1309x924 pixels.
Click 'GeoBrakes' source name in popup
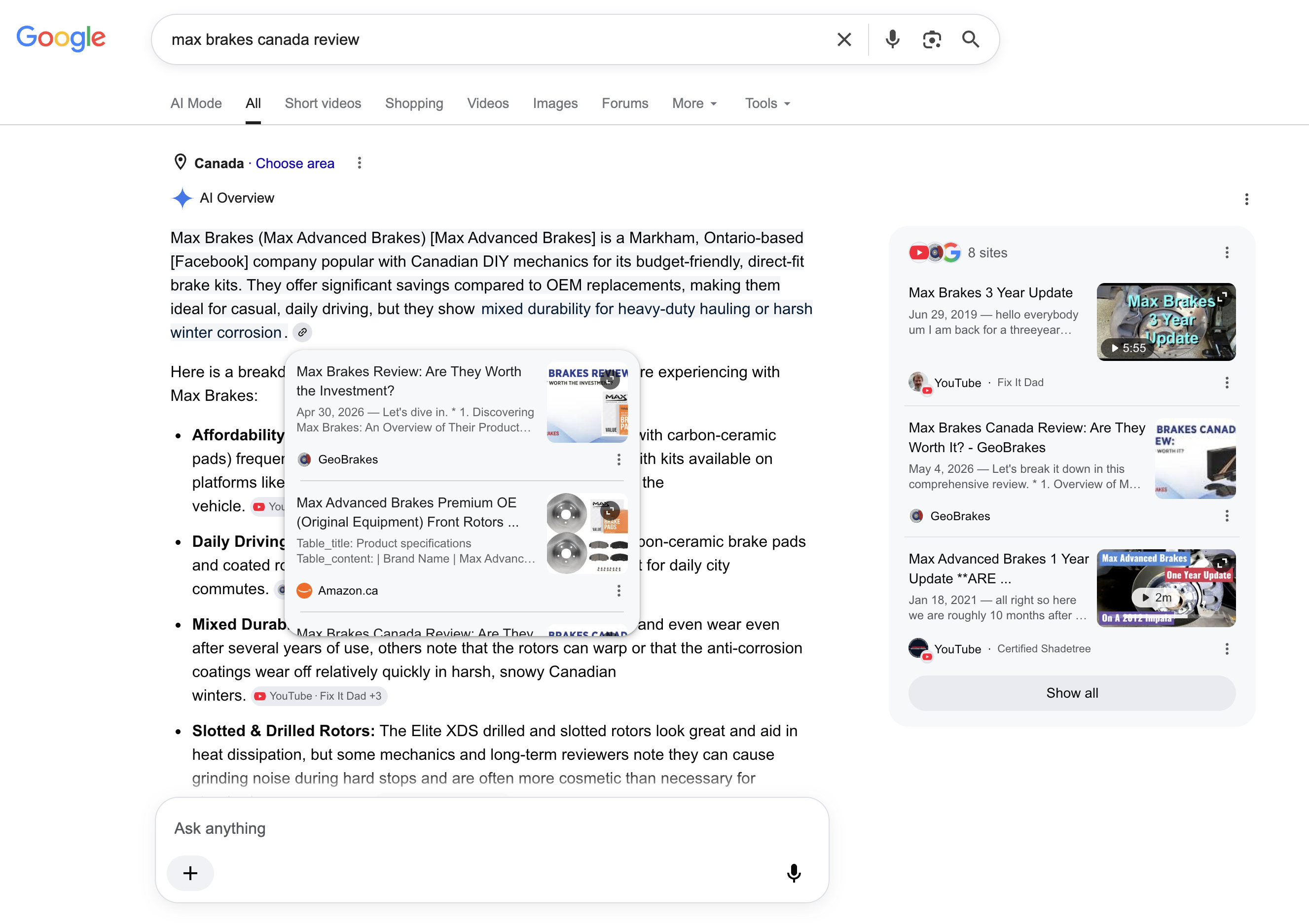click(348, 460)
